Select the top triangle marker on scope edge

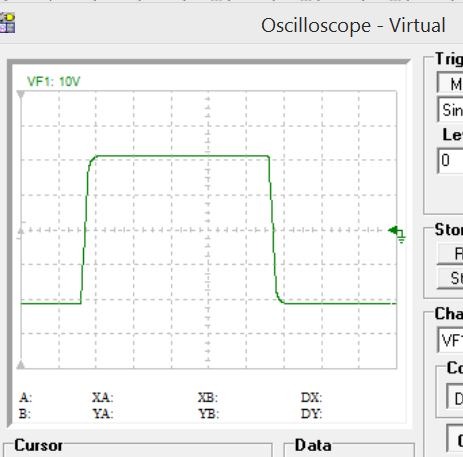21,95
